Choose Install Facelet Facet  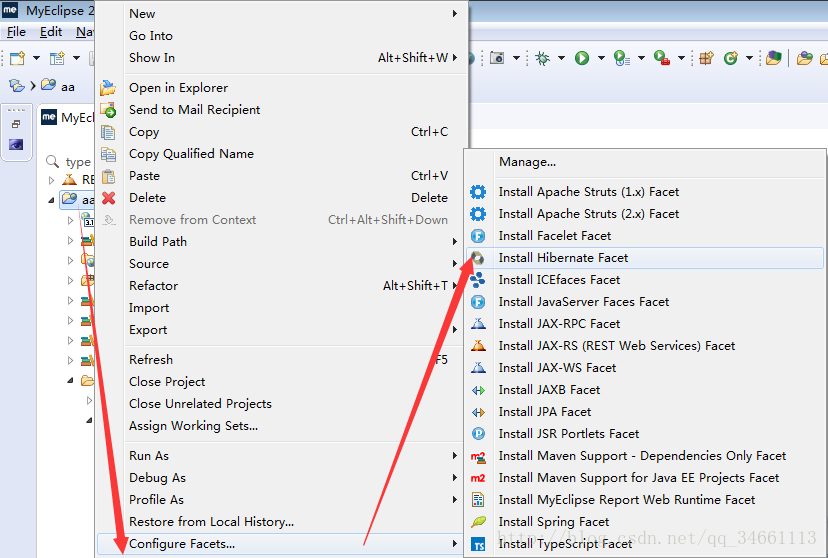click(645, 236)
